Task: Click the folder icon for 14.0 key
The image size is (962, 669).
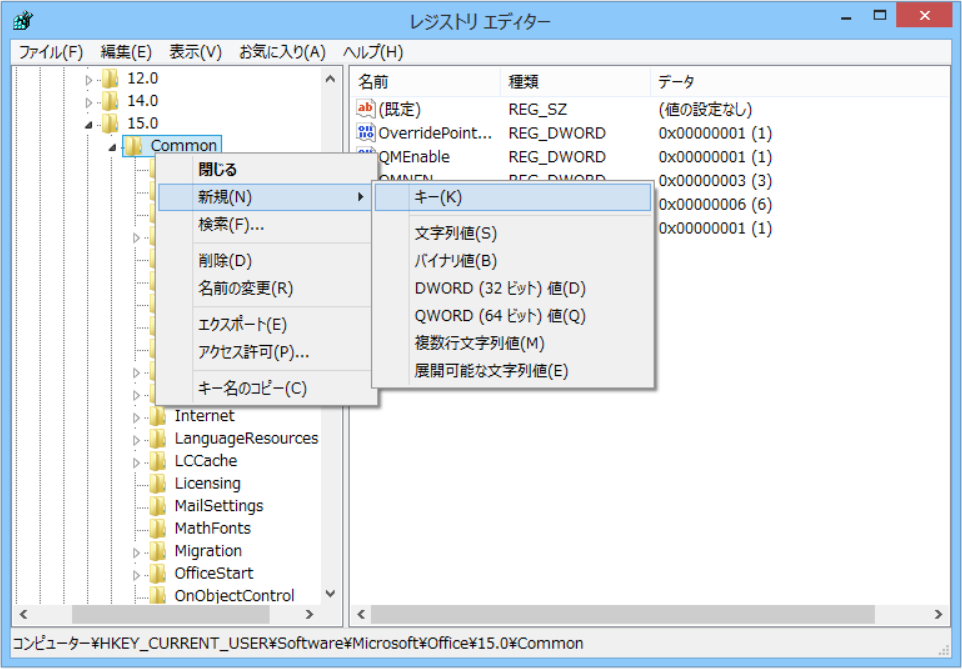Action: 111,101
